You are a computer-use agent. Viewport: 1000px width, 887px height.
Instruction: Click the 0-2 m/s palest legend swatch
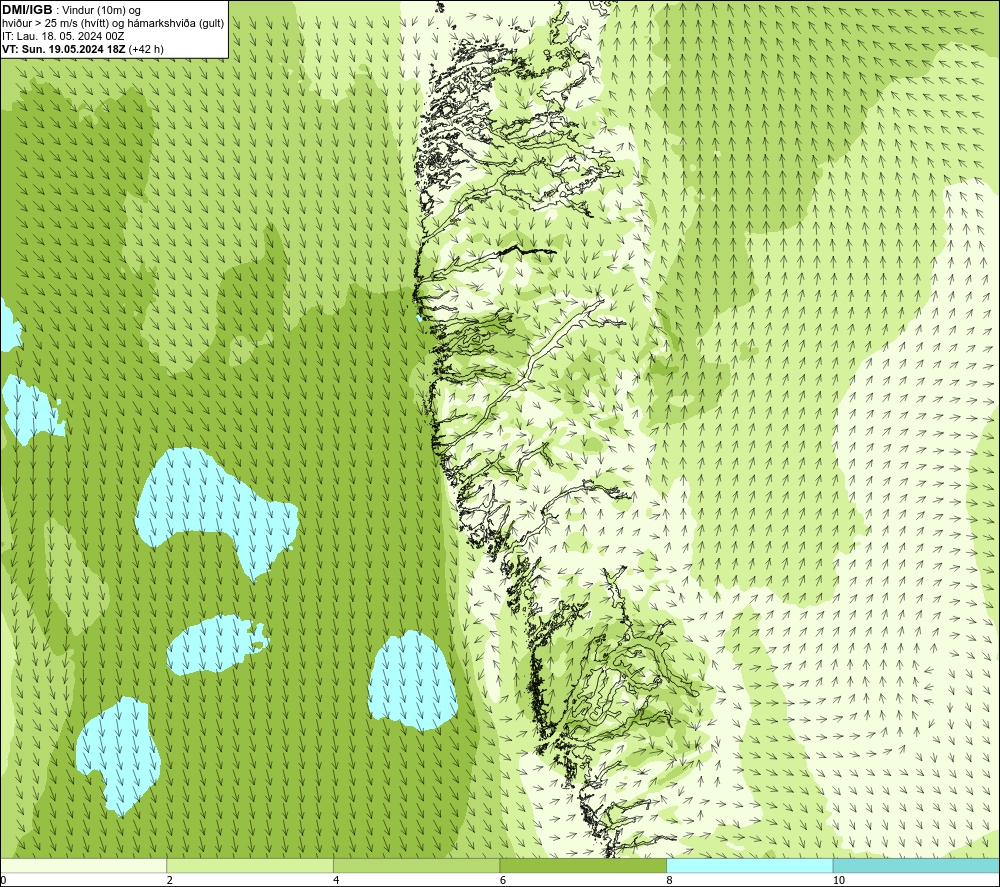84,865
